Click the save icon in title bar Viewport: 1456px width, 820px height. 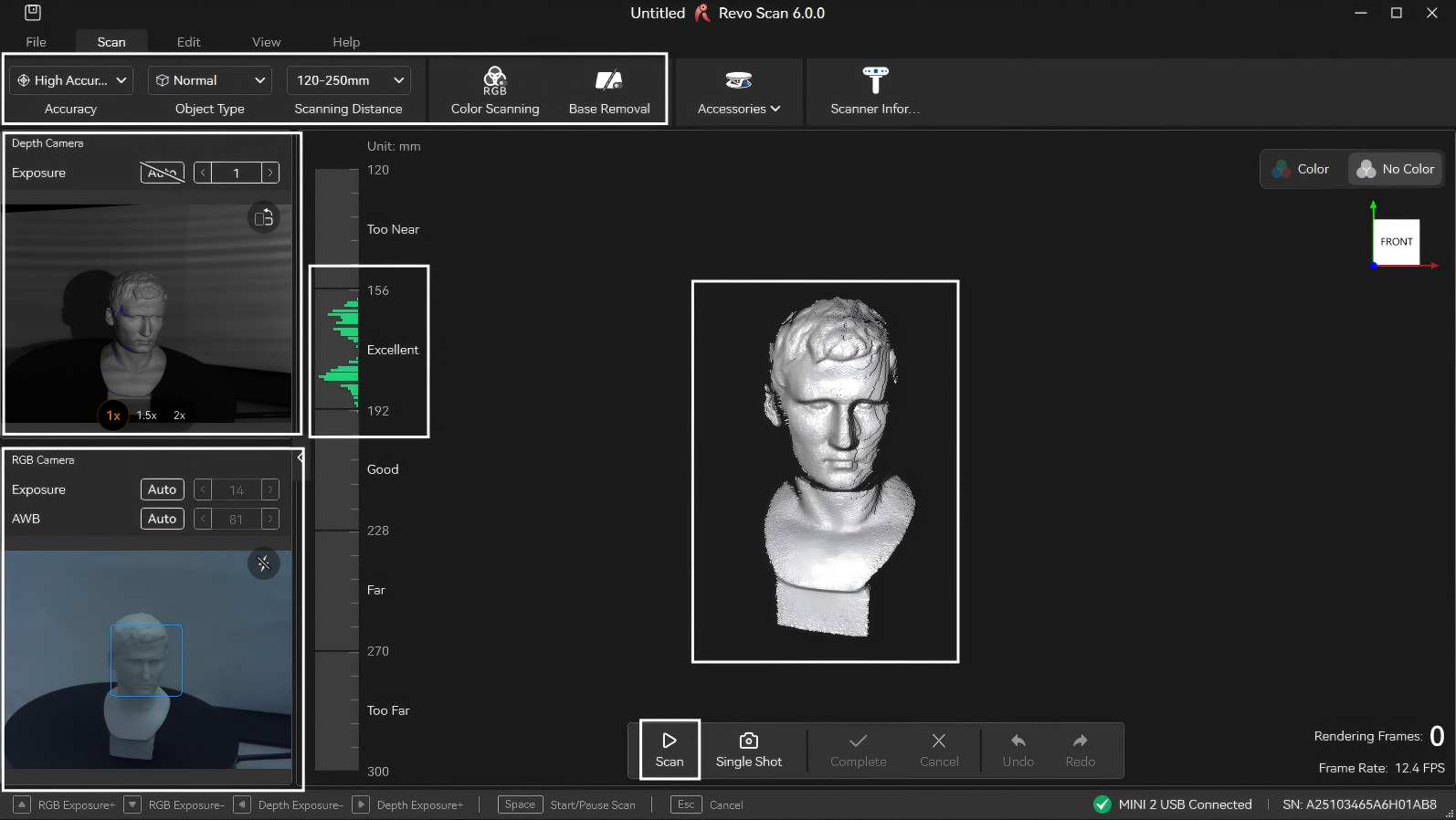point(33,13)
